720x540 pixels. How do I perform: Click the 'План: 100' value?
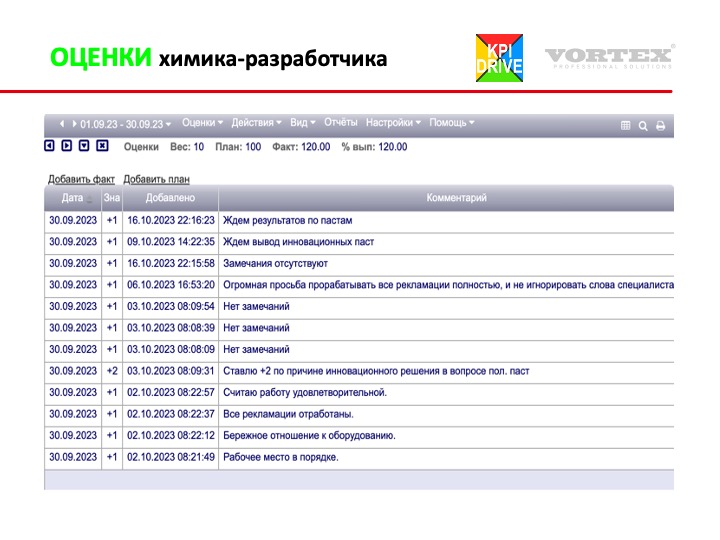tap(238, 147)
